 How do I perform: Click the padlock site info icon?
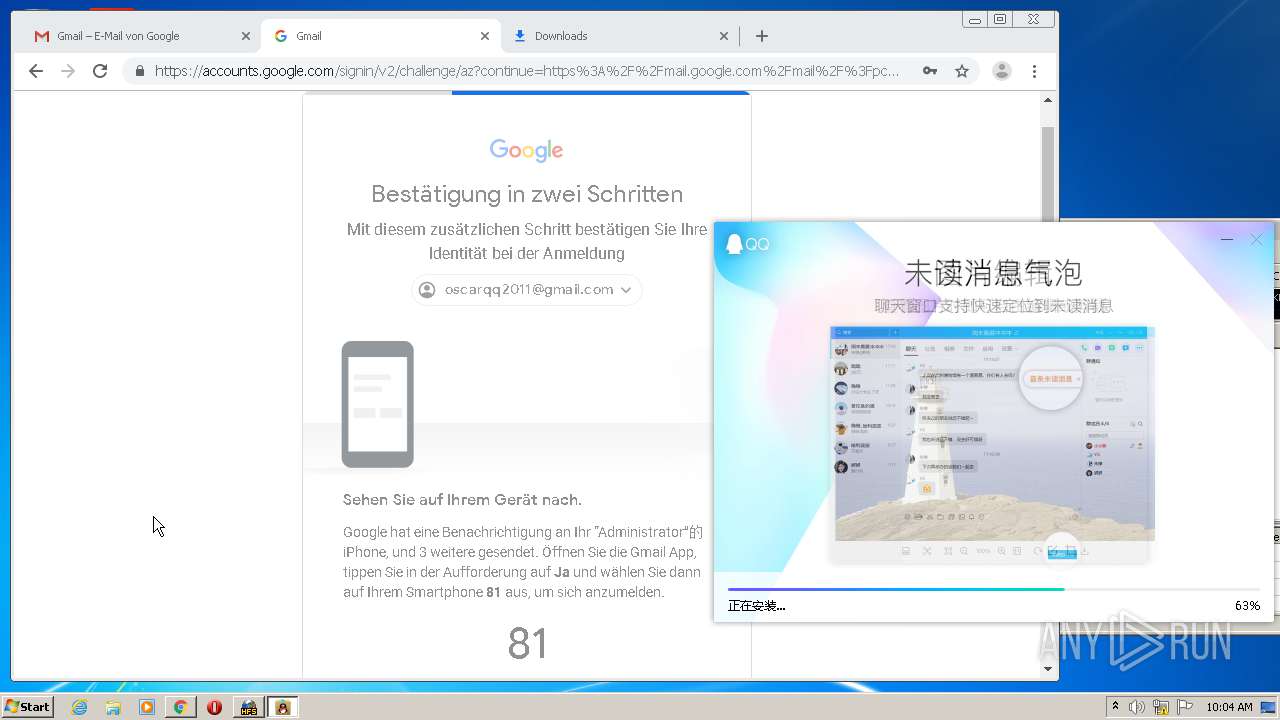click(x=139, y=71)
